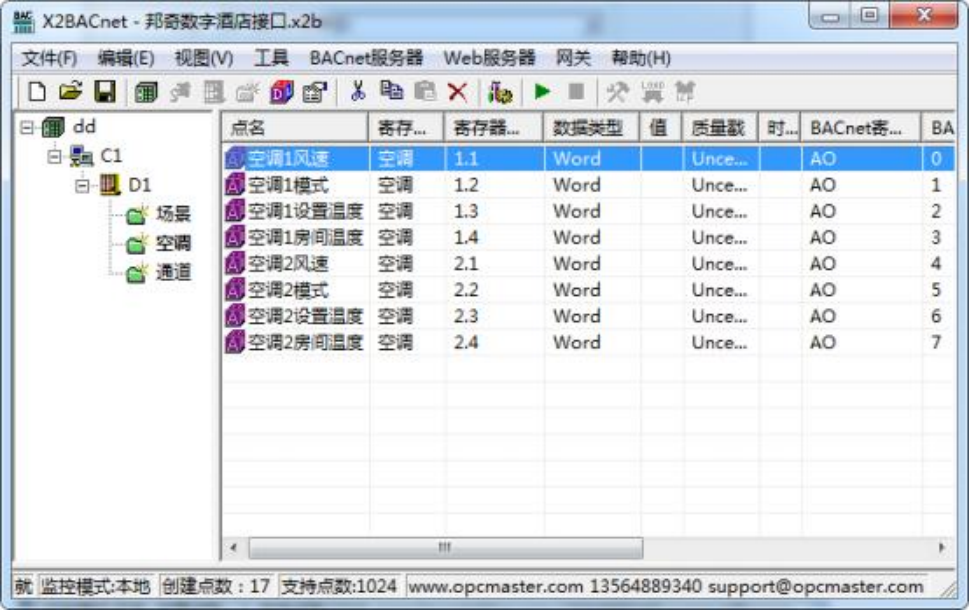Select the 空调2风速 row
Viewport: 969px width, 610px height.
tap(587, 264)
